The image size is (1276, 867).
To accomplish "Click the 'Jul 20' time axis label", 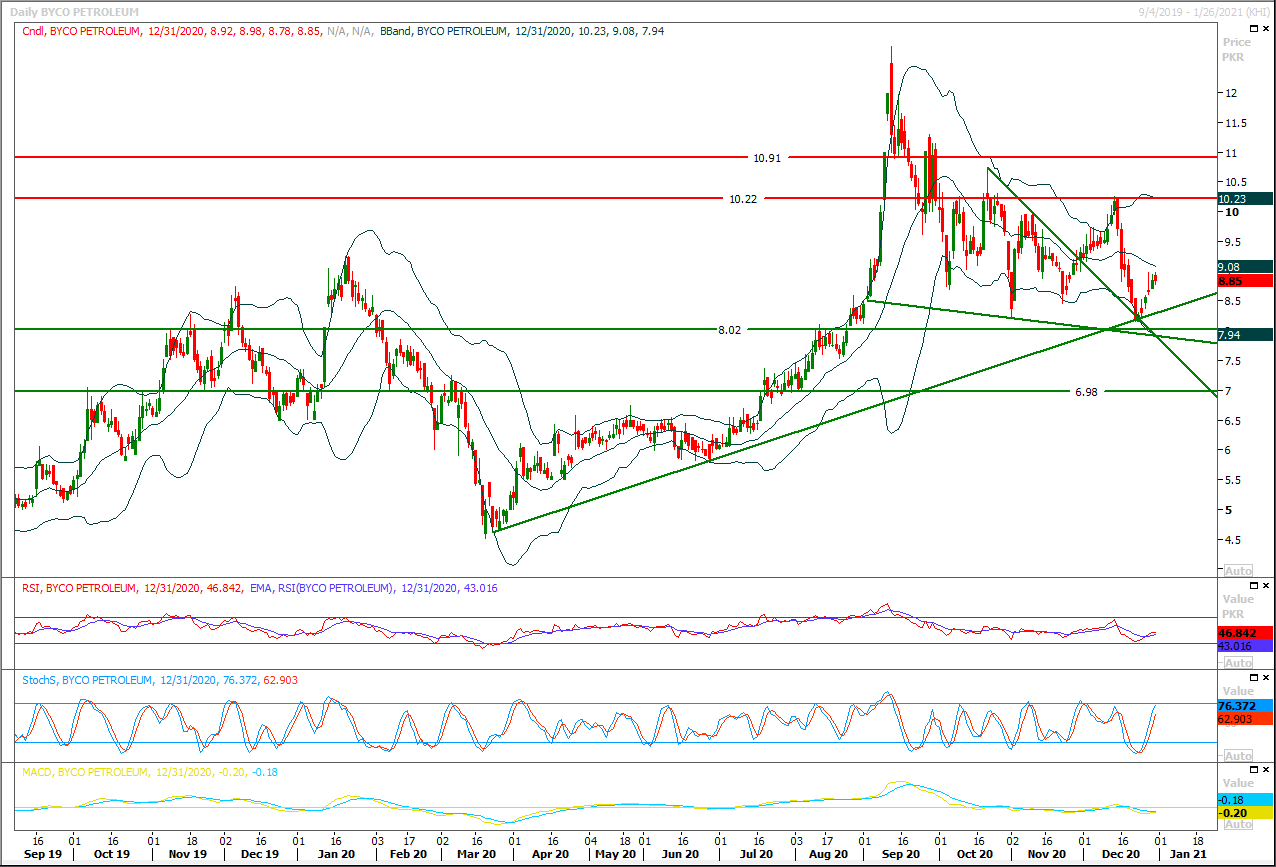I will [x=757, y=855].
